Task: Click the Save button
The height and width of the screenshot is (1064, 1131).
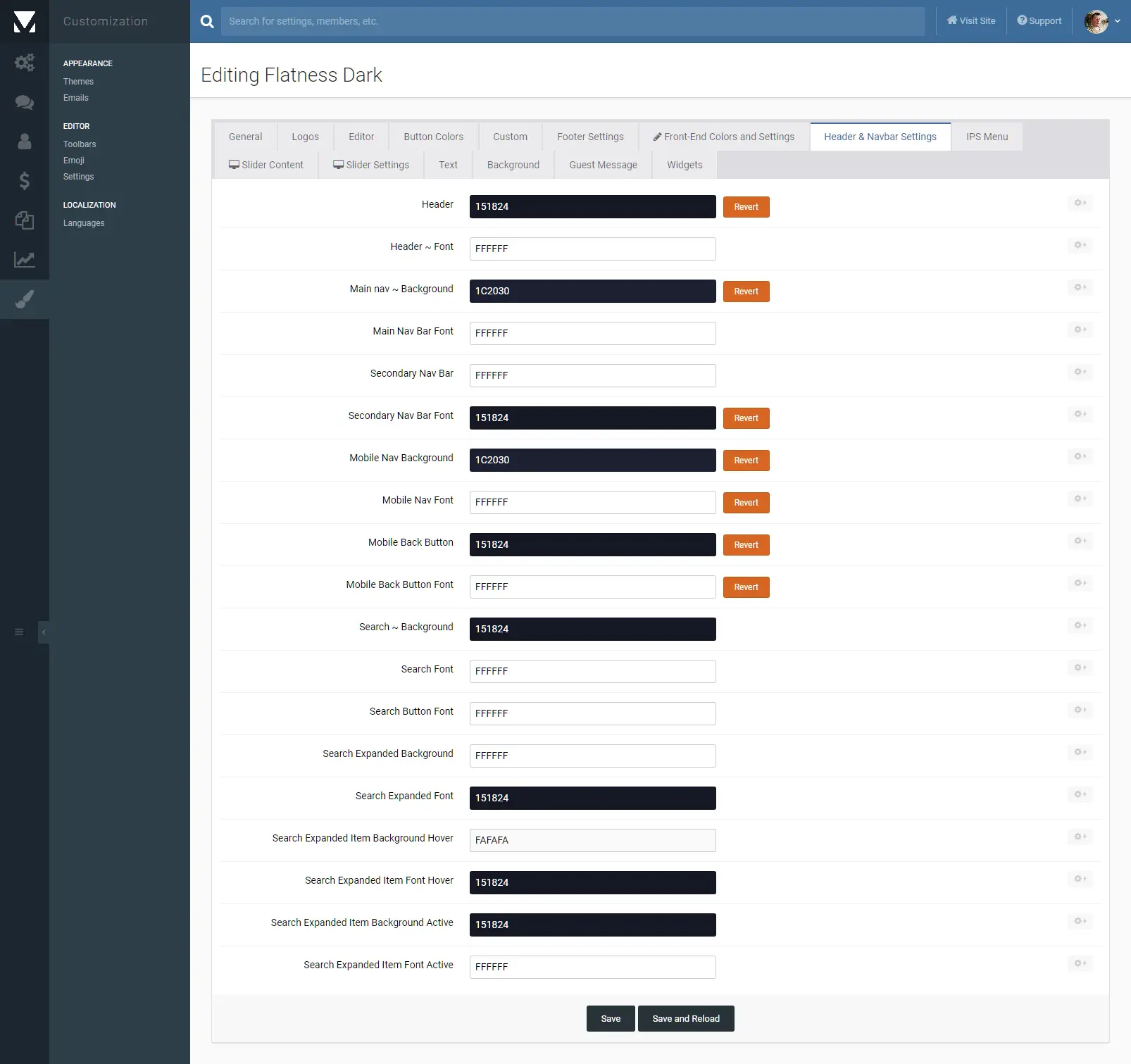Action: point(611,1019)
